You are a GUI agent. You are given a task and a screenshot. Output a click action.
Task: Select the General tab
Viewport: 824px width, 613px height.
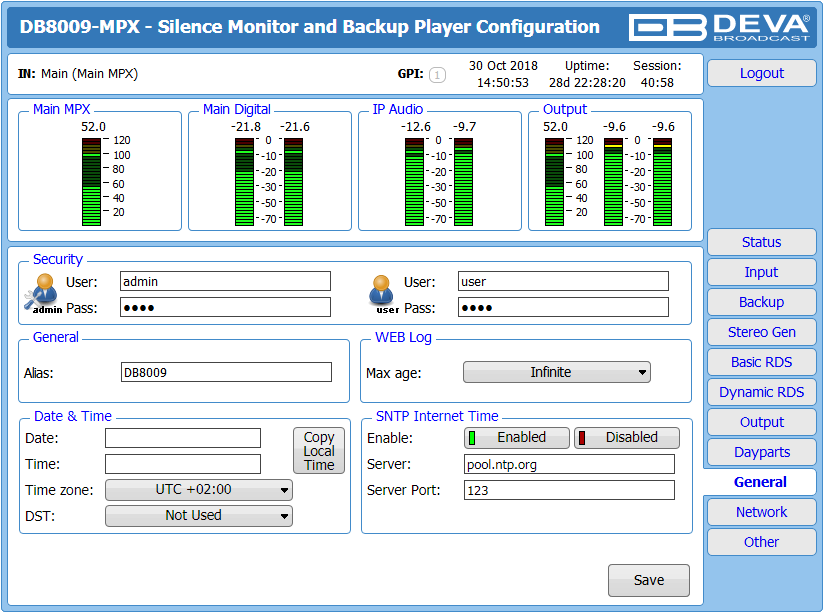point(760,482)
